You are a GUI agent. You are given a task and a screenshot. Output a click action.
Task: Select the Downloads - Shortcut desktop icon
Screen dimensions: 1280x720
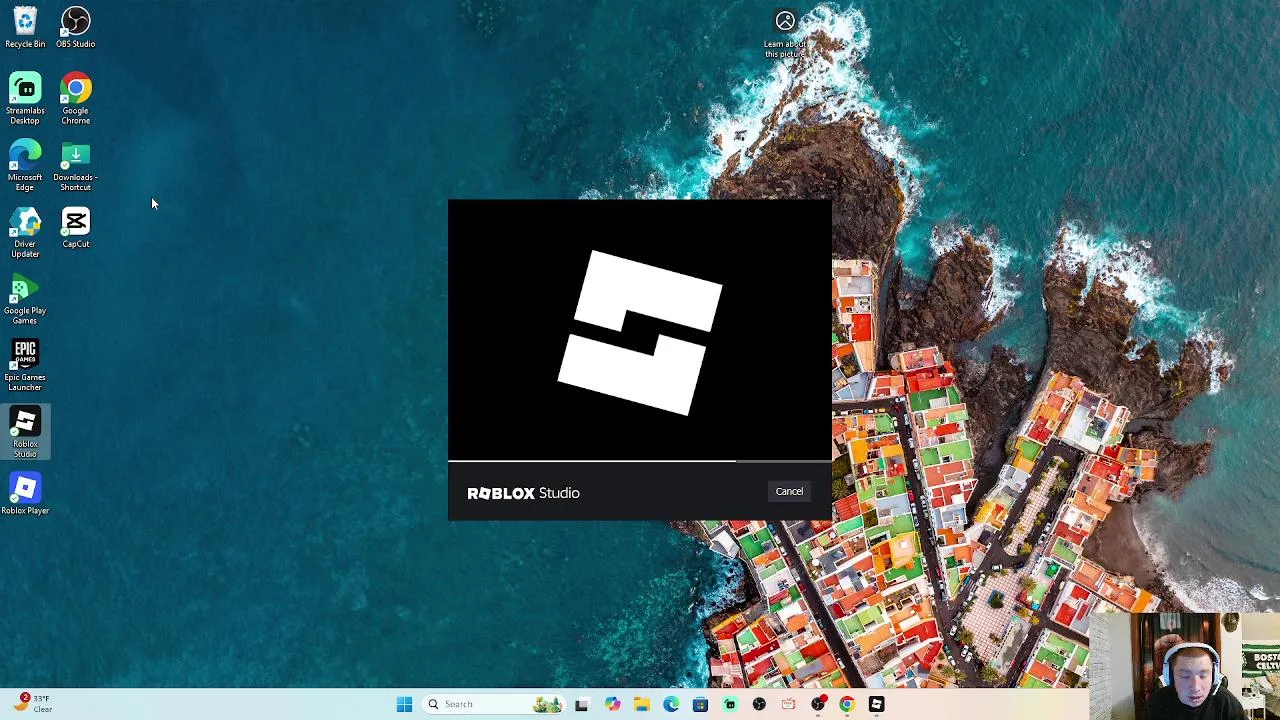(76, 166)
